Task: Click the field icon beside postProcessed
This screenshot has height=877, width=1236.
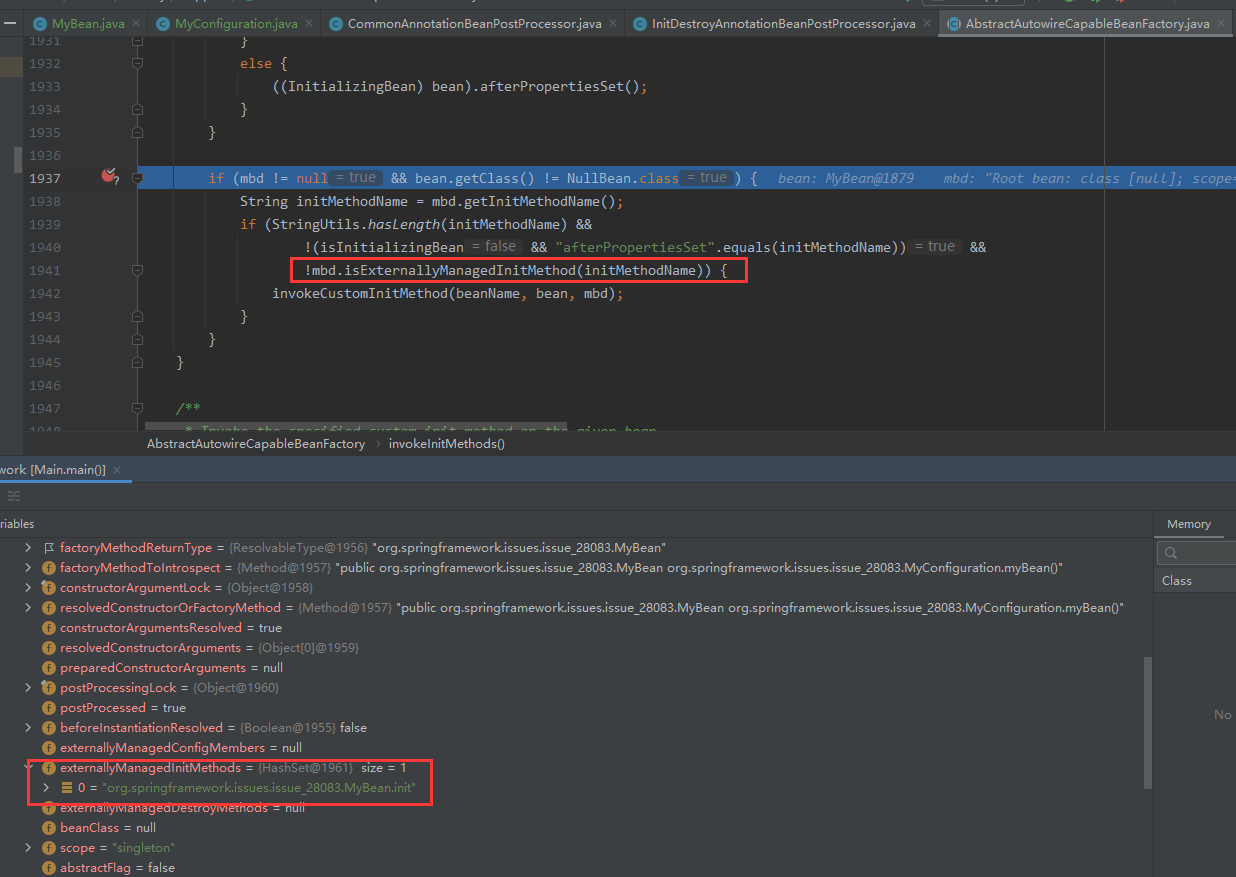Action: tap(48, 708)
